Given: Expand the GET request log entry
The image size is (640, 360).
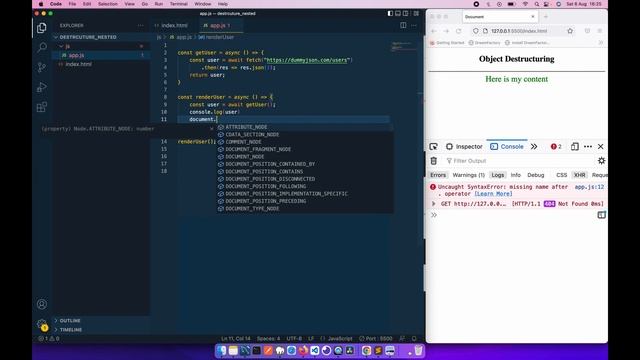Looking at the screenshot, I should tap(433, 203).
